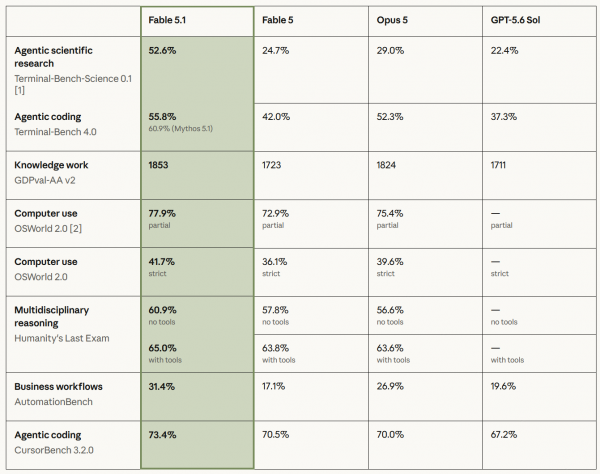Viewport: 600px width, 474px height.
Task: Select the Fable 5 column header
Action: click(x=311, y=21)
